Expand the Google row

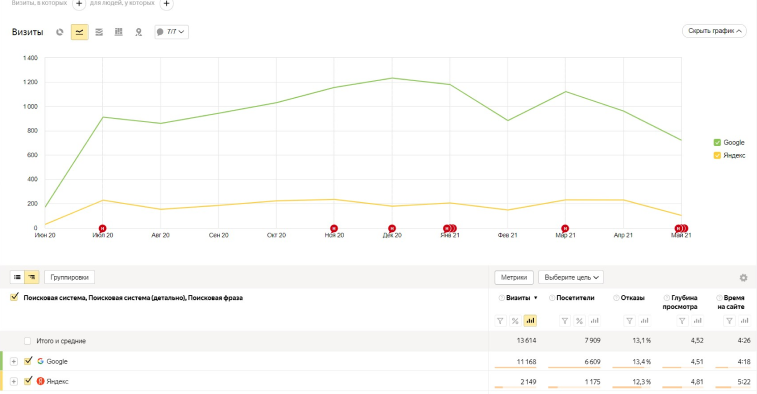coord(14,361)
